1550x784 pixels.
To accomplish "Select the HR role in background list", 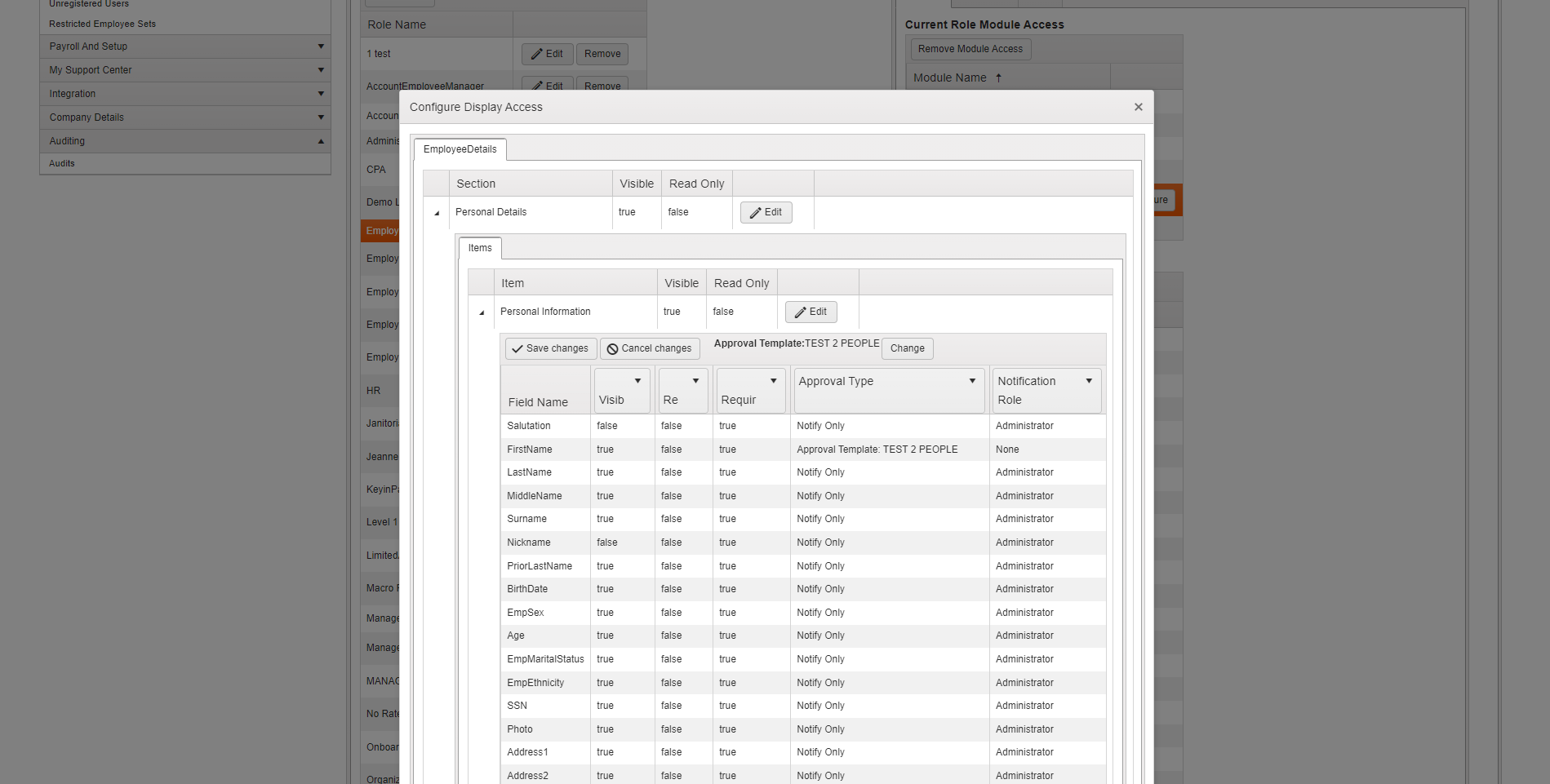I will coord(373,391).
